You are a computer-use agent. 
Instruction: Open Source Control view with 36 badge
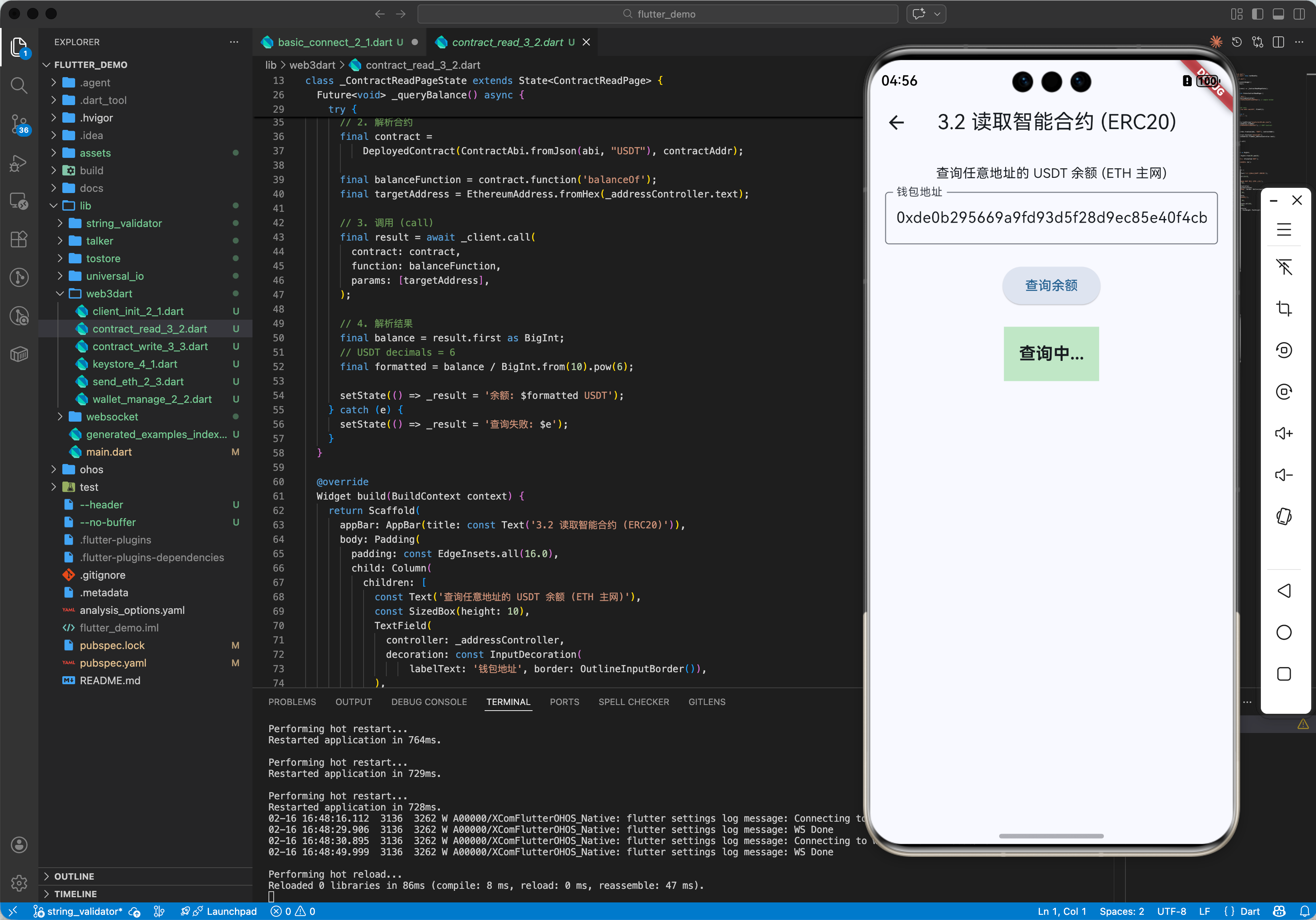pyautogui.click(x=19, y=124)
